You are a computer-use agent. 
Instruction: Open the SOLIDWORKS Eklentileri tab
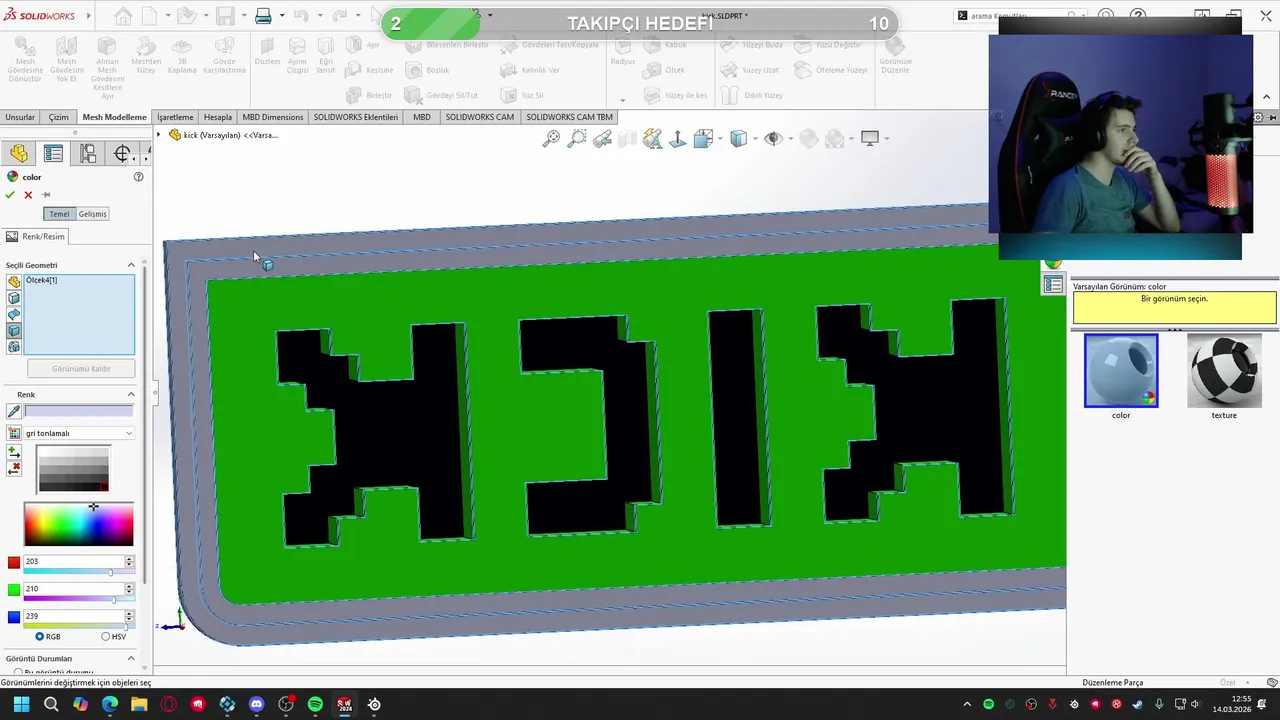coord(356,117)
